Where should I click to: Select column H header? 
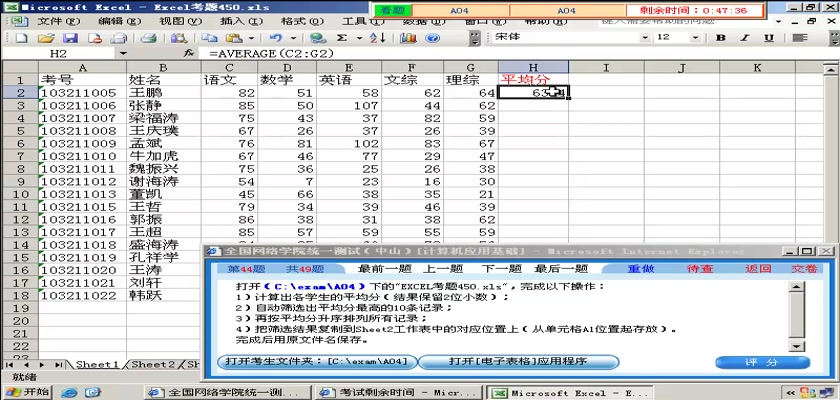point(533,67)
